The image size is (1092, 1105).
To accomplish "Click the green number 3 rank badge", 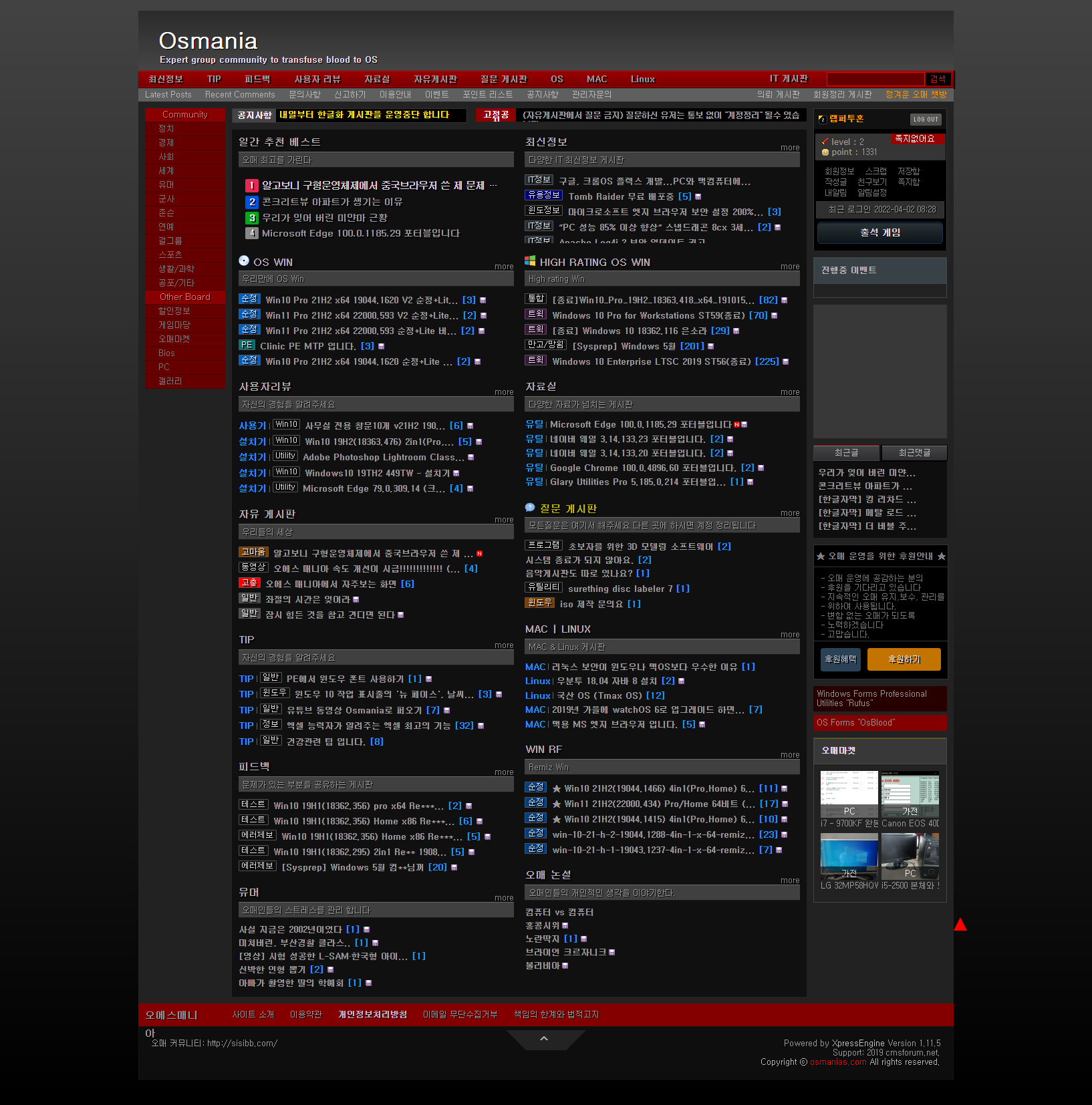I will [x=251, y=218].
